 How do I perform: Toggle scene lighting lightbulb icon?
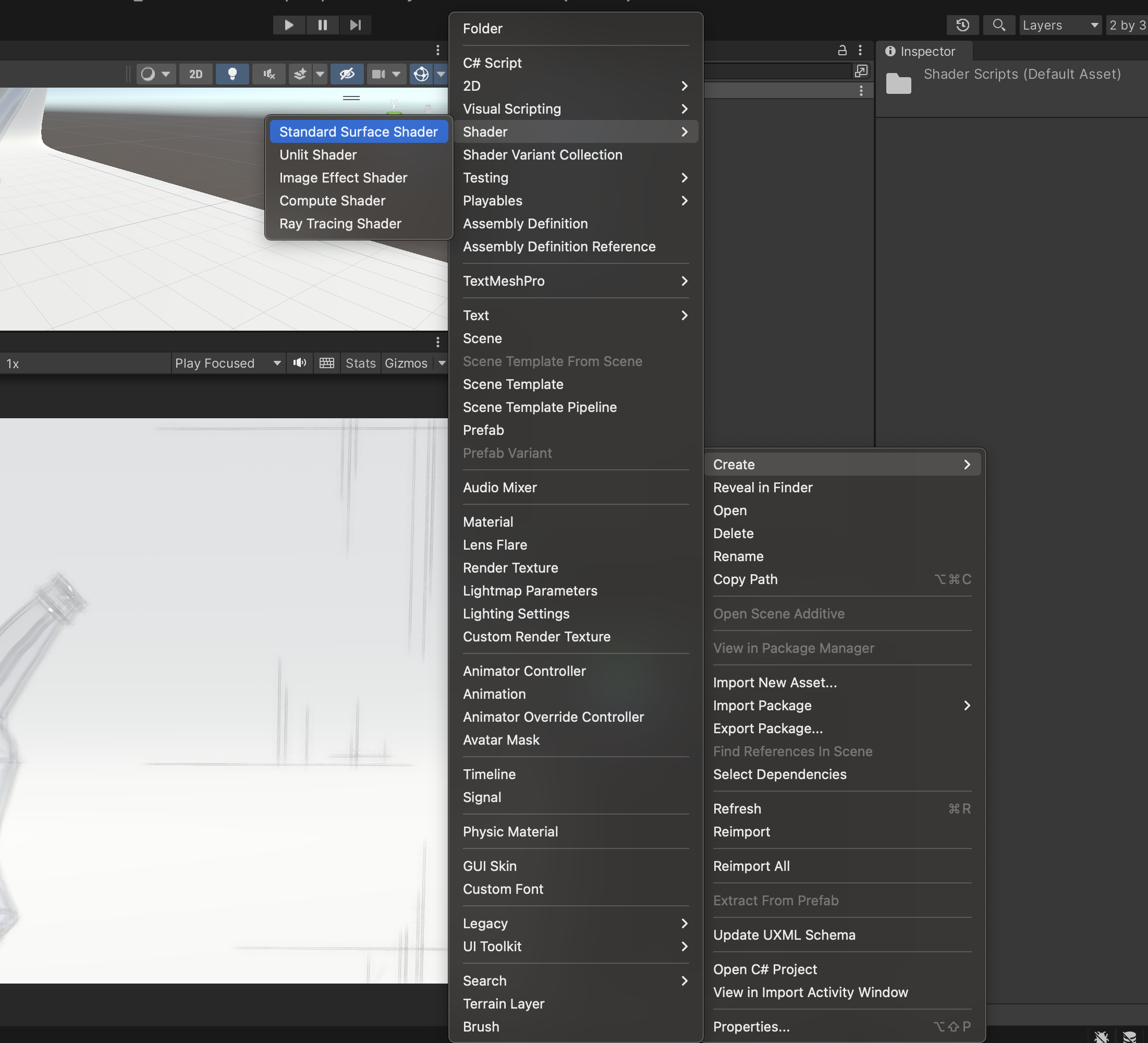tap(232, 74)
